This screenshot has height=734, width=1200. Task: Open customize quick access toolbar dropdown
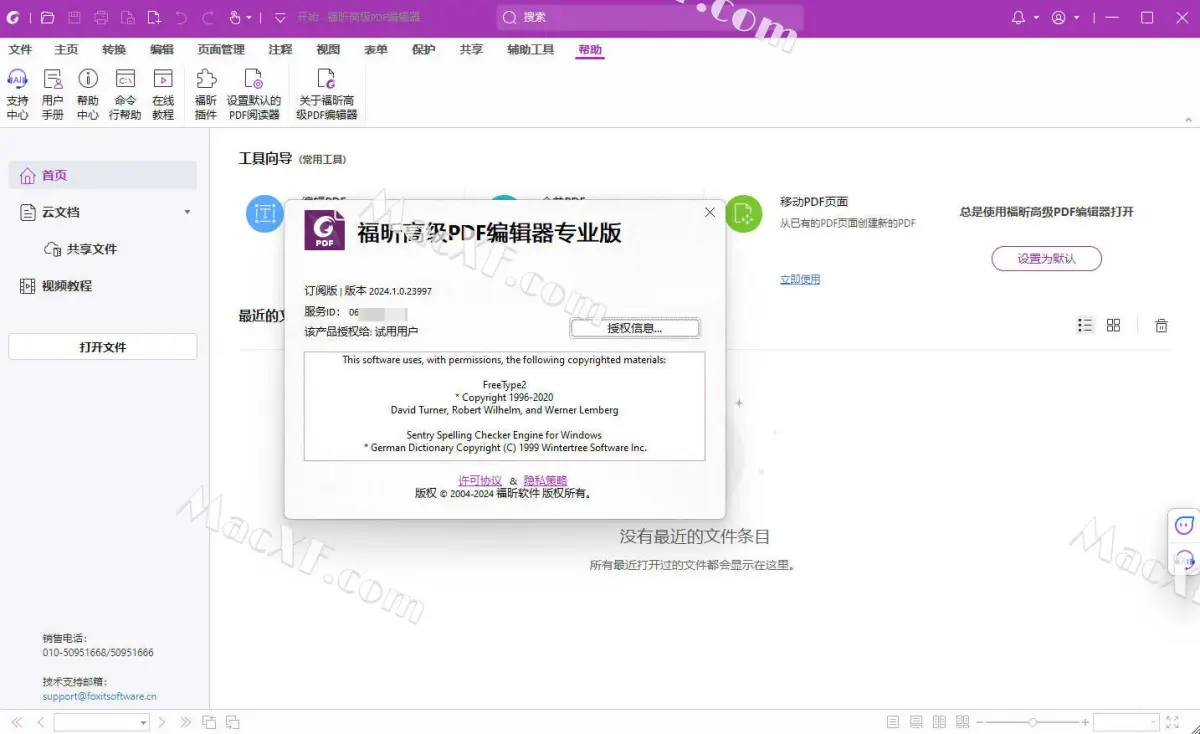(280, 18)
